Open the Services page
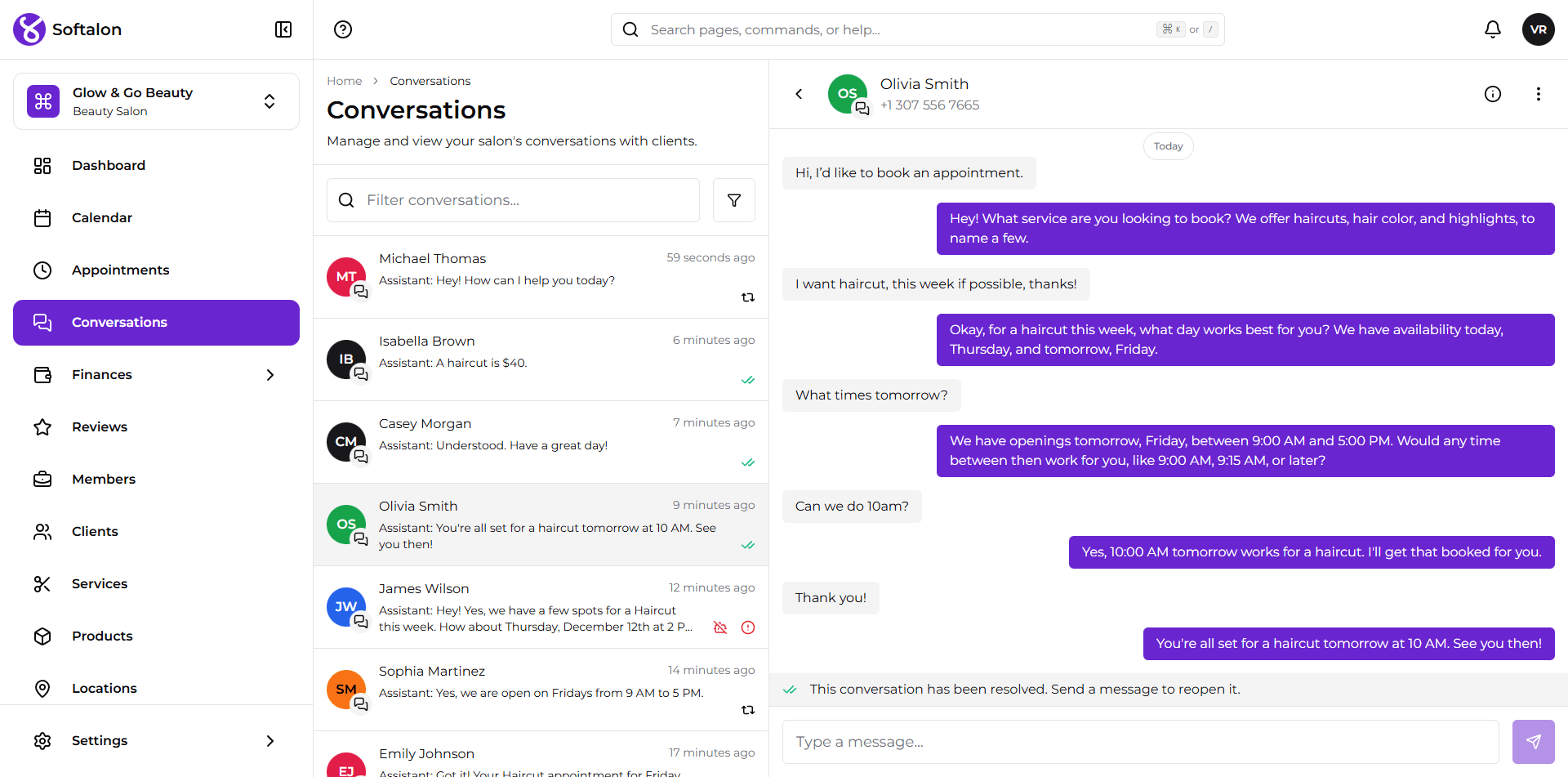 156,584
